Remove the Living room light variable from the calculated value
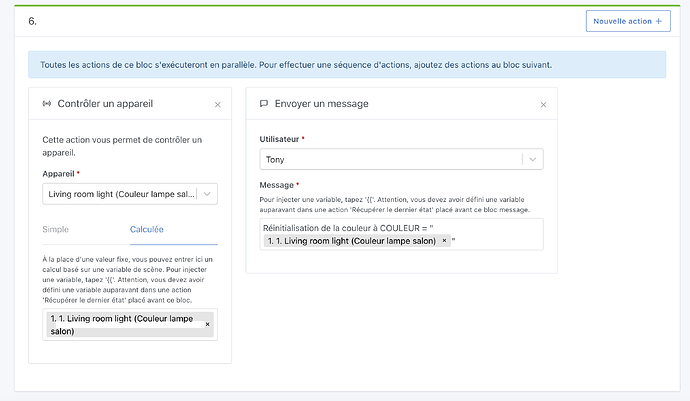Viewport: 690px width, 401px height. [208, 324]
